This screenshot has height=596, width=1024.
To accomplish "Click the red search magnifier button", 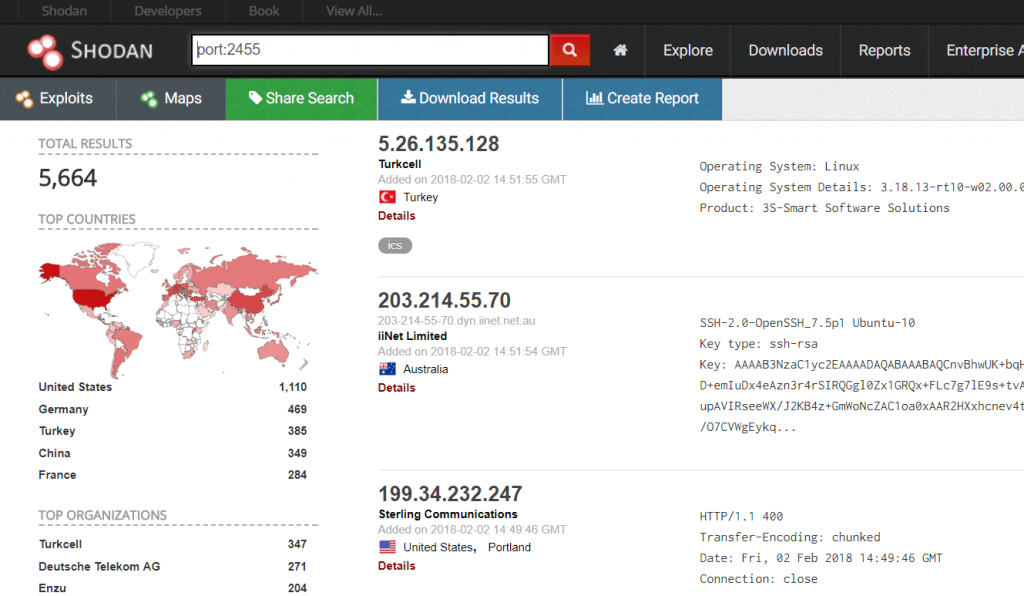I will pos(569,50).
